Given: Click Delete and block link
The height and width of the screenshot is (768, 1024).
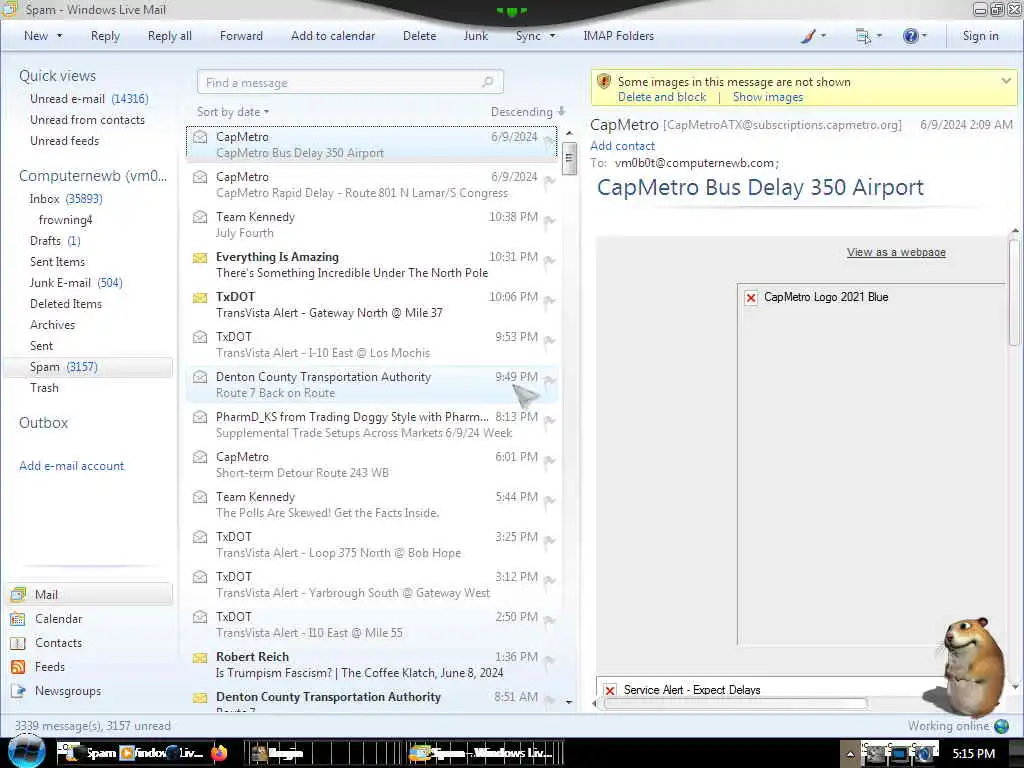Looking at the screenshot, I should click(x=662, y=97).
